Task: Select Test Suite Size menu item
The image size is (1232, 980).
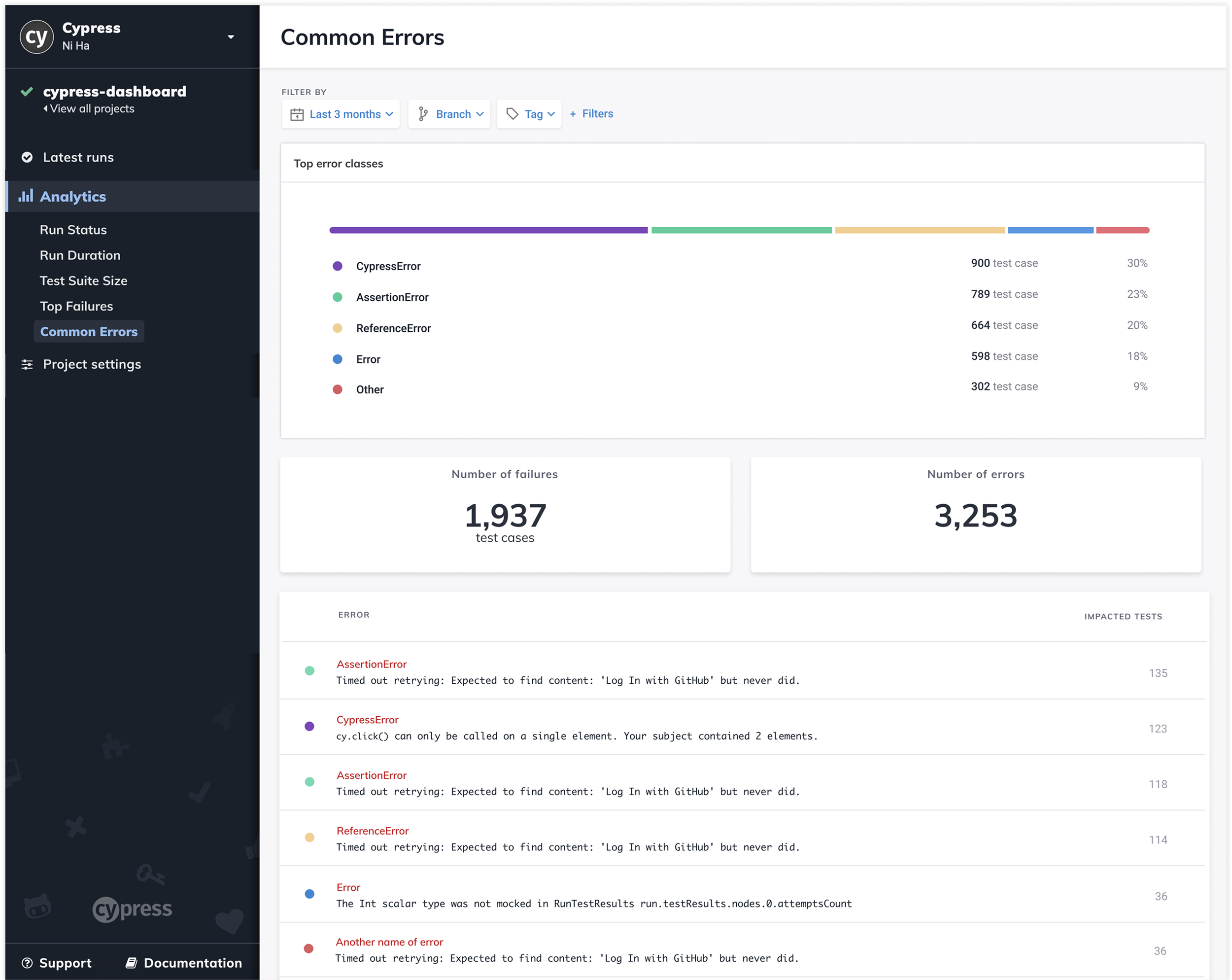Action: (83, 280)
